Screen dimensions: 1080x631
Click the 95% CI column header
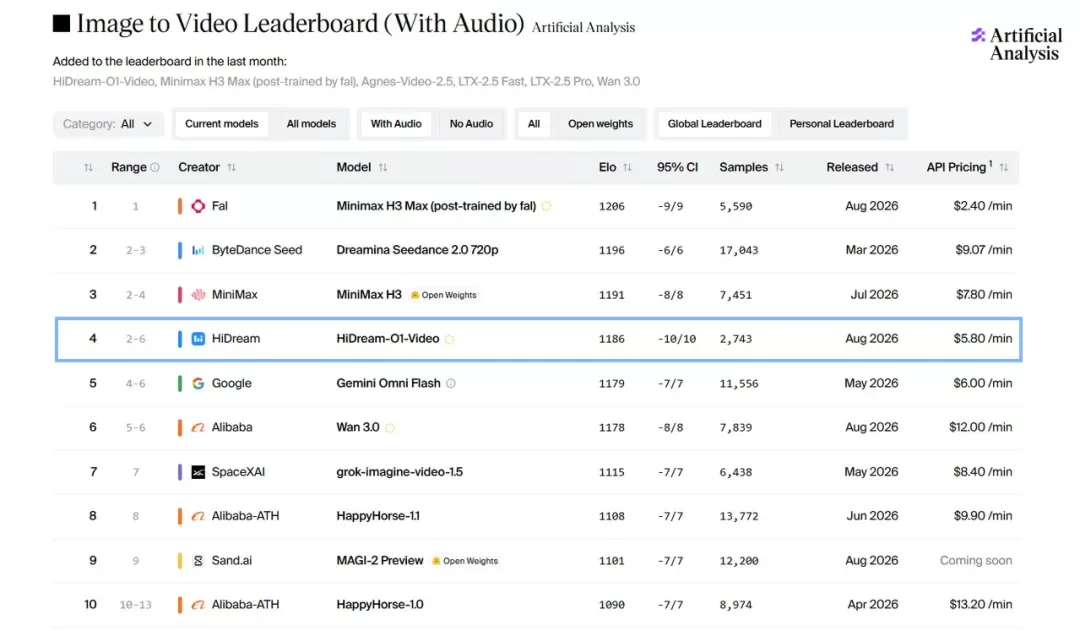point(677,167)
